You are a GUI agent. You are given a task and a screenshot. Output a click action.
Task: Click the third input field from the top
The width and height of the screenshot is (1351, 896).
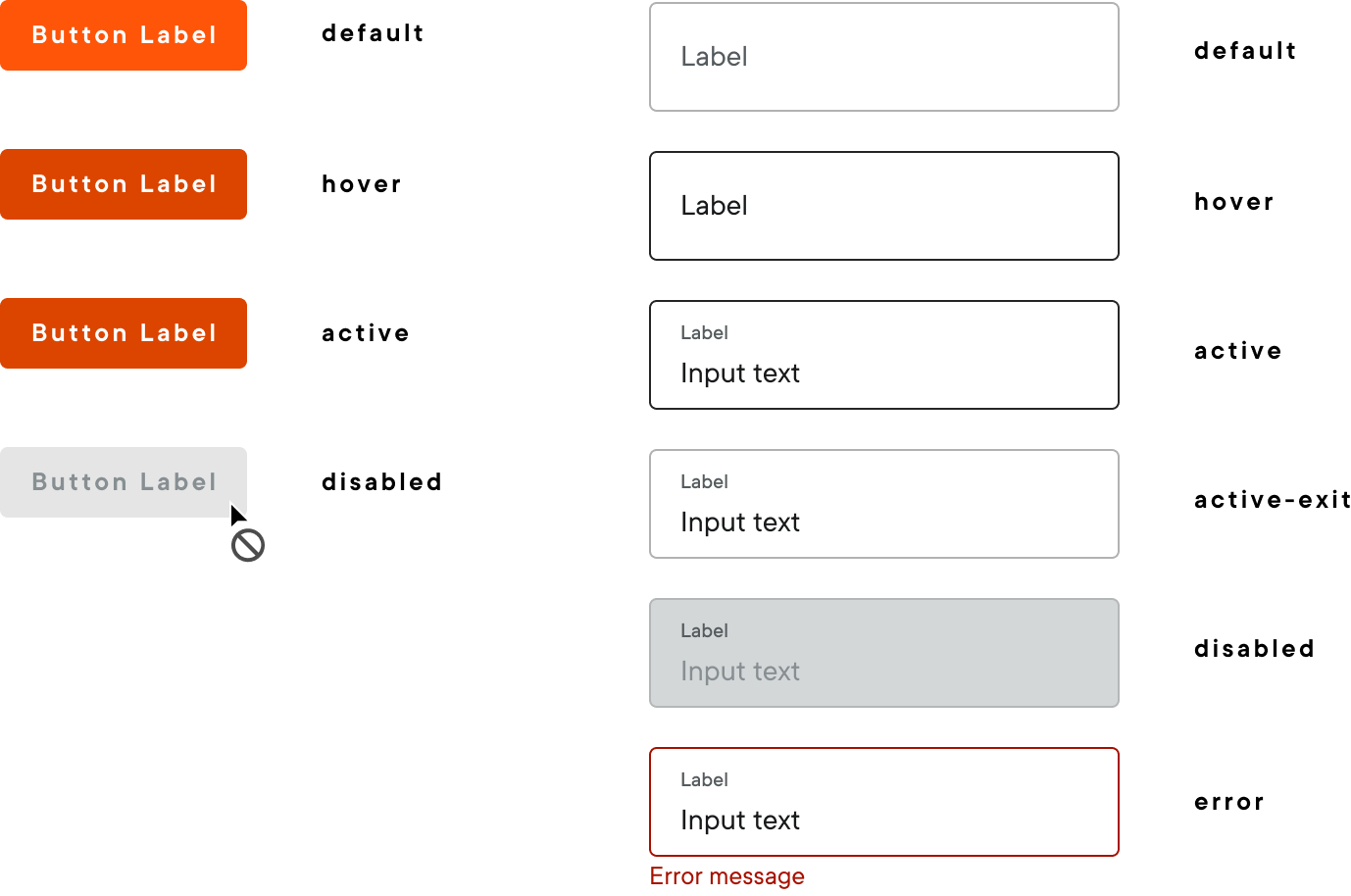tap(883, 355)
